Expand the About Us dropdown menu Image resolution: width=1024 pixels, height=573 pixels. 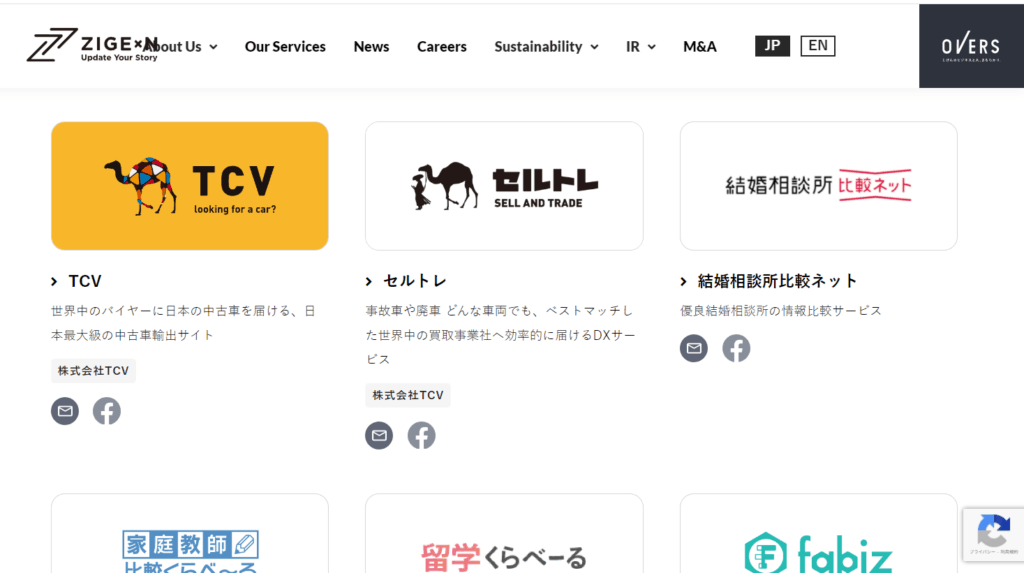click(180, 47)
